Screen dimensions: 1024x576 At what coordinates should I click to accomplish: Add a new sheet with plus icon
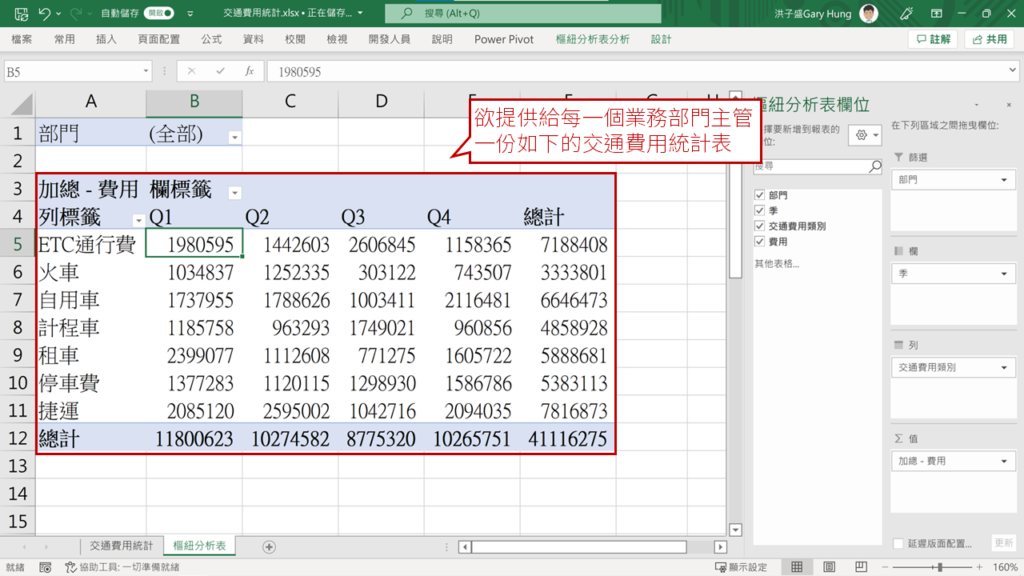[x=268, y=547]
